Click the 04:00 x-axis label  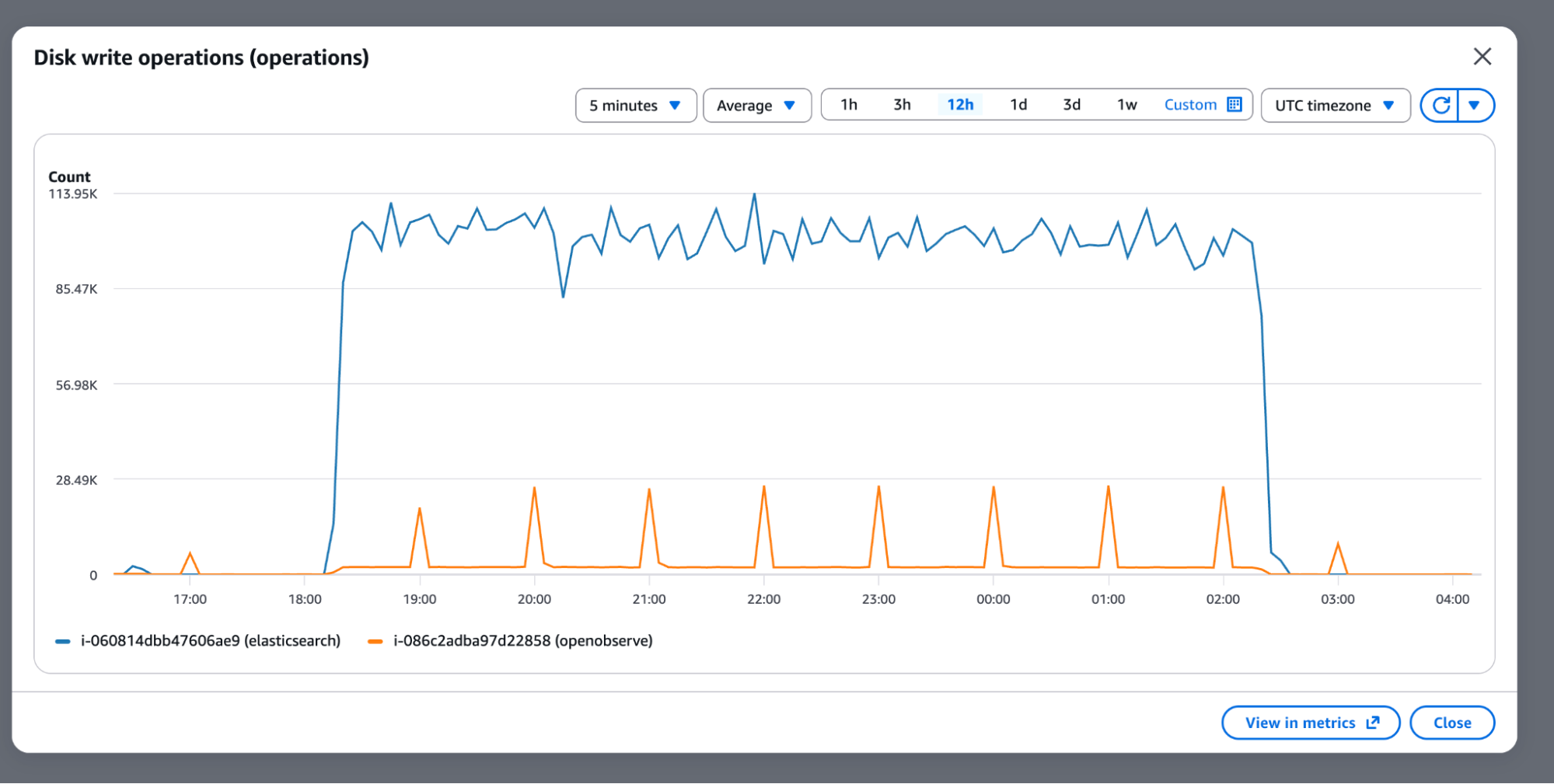(x=1452, y=599)
